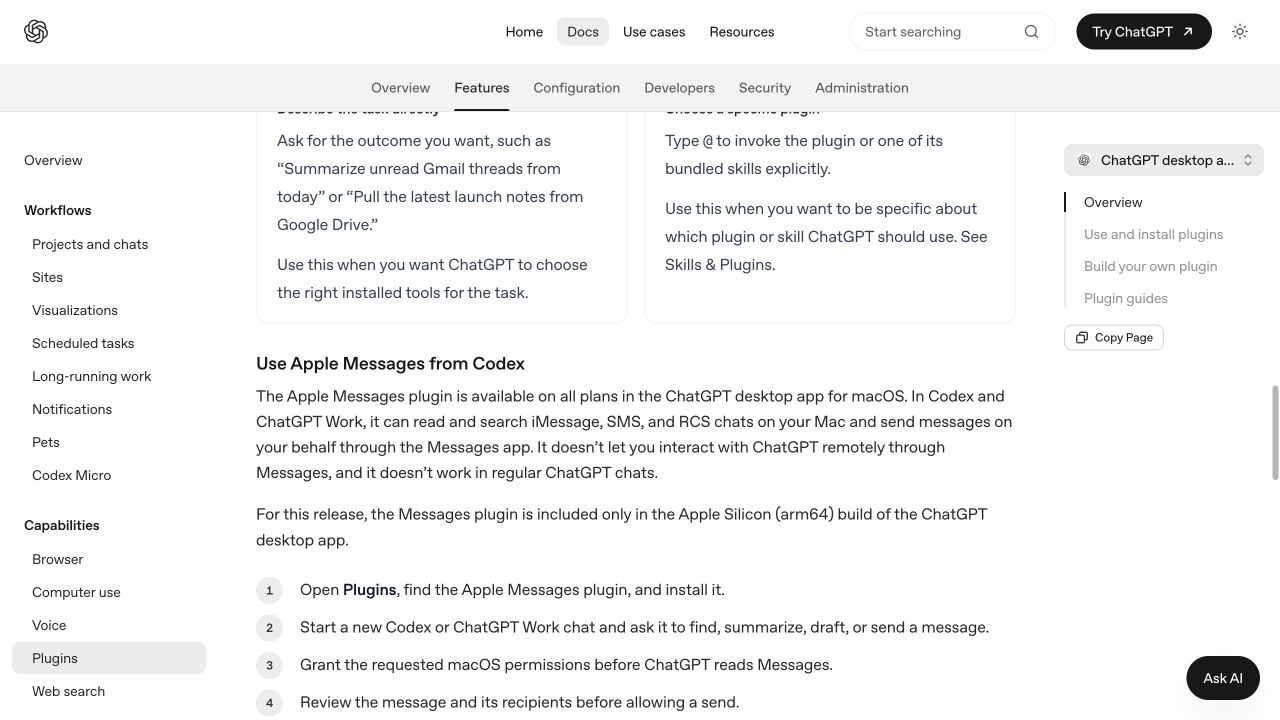This screenshot has height=720, width=1280.
Task: Click the OpenAI logo icon
Action: point(36,32)
